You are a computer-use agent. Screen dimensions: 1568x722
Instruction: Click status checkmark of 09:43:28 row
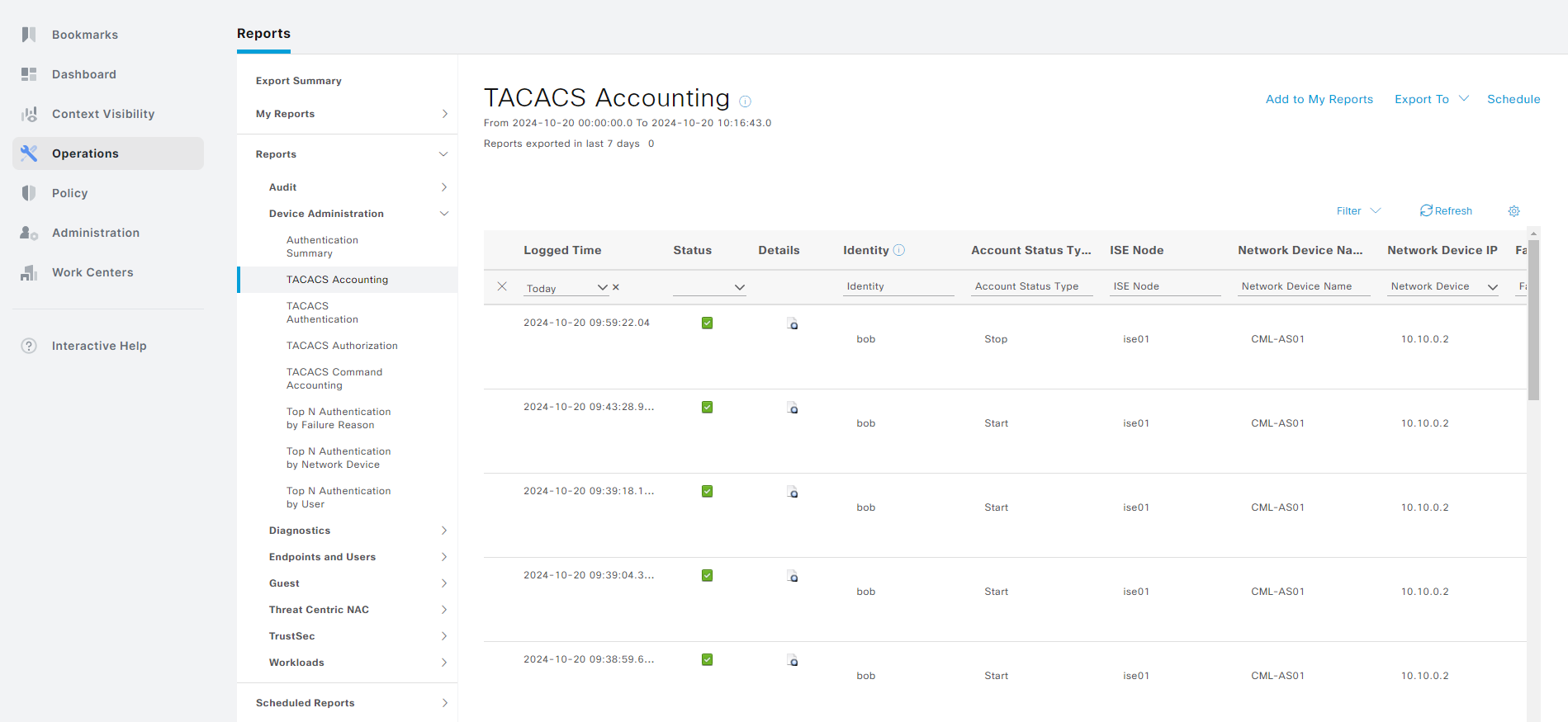tap(707, 407)
